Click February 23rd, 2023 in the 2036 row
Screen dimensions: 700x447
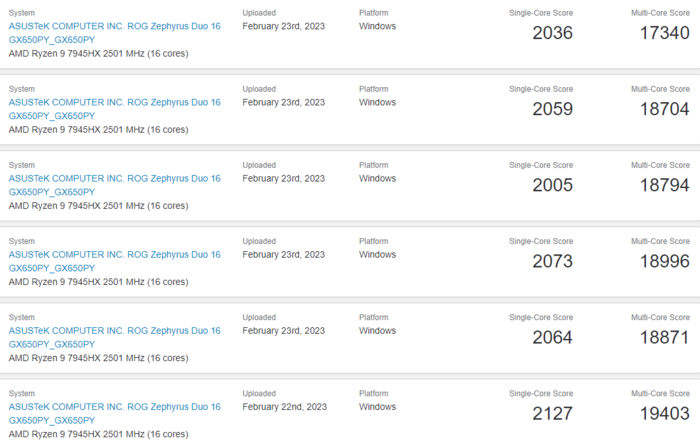click(x=283, y=26)
